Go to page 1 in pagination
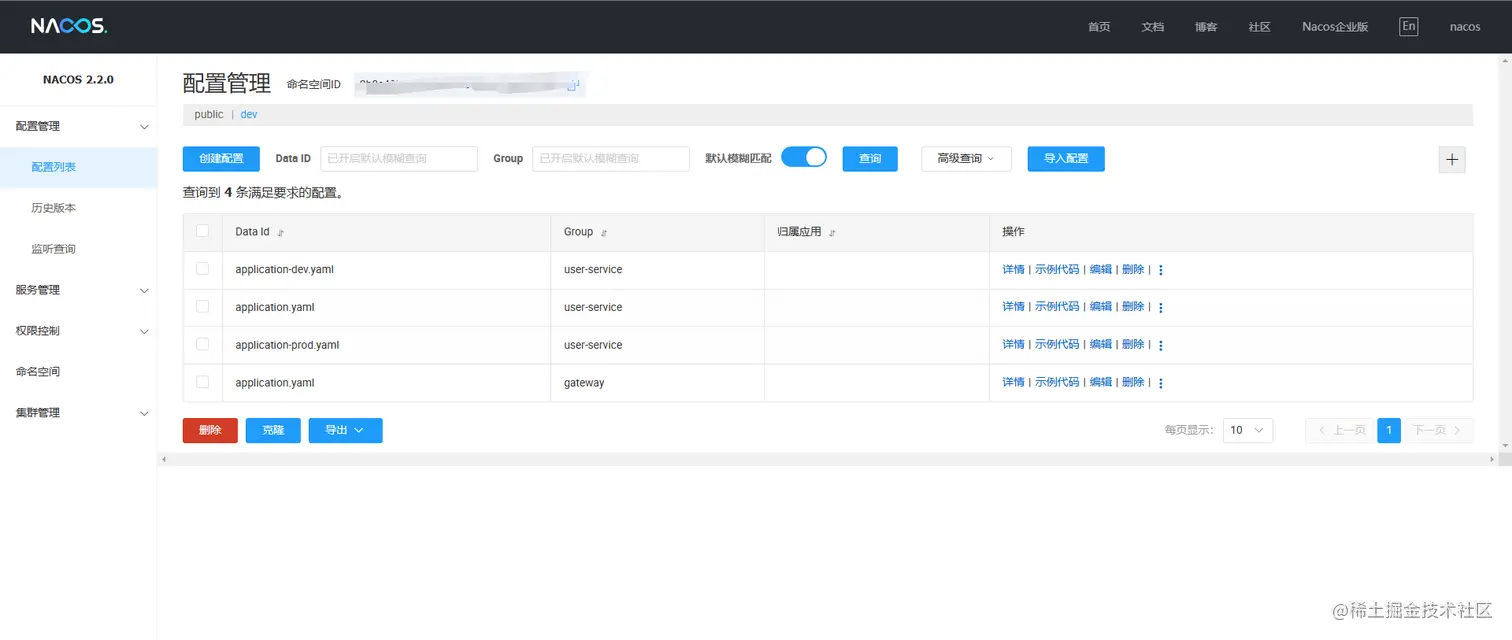This screenshot has height=640, width=1512. tap(1388, 430)
